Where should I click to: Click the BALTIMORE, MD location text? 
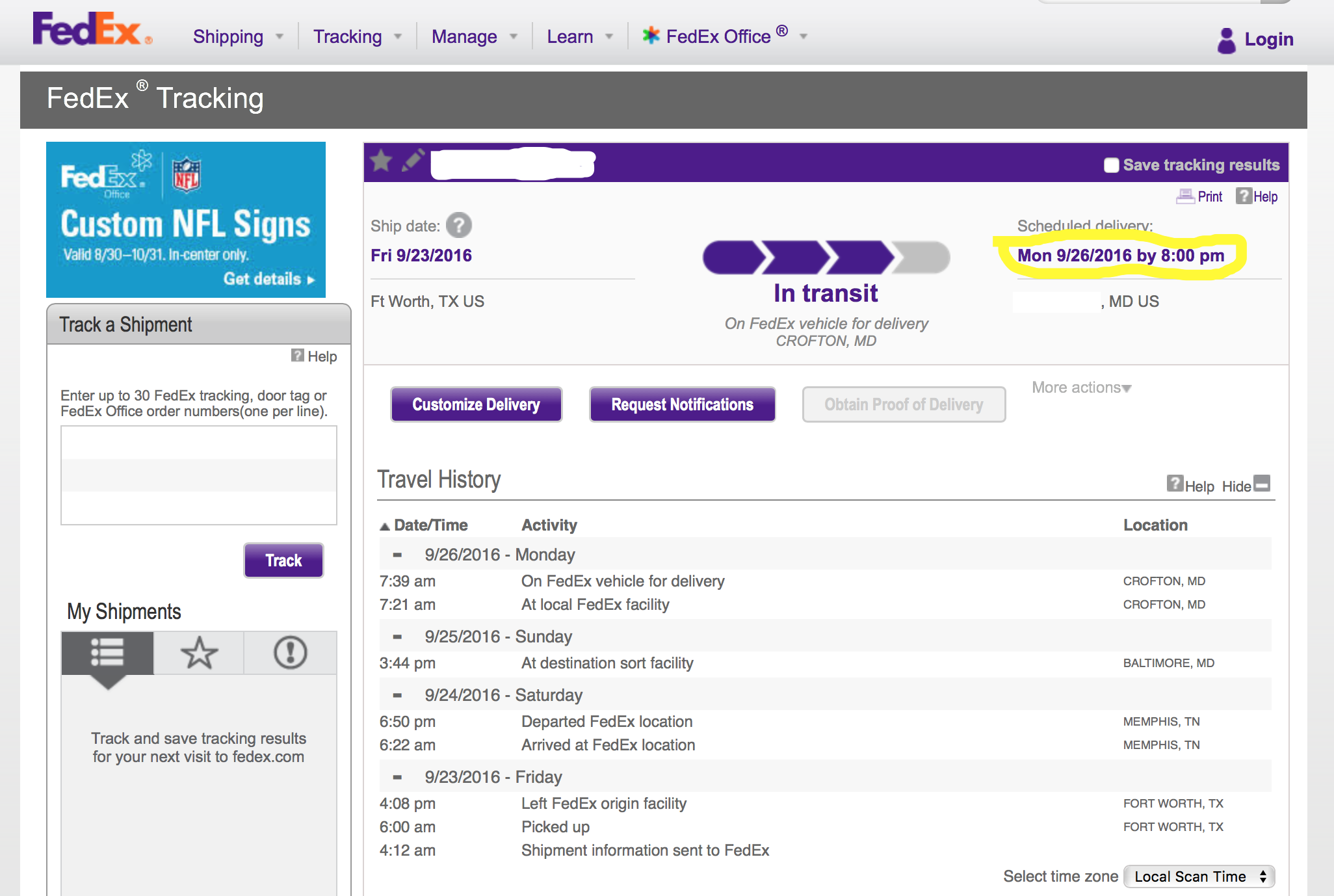[x=1169, y=663]
